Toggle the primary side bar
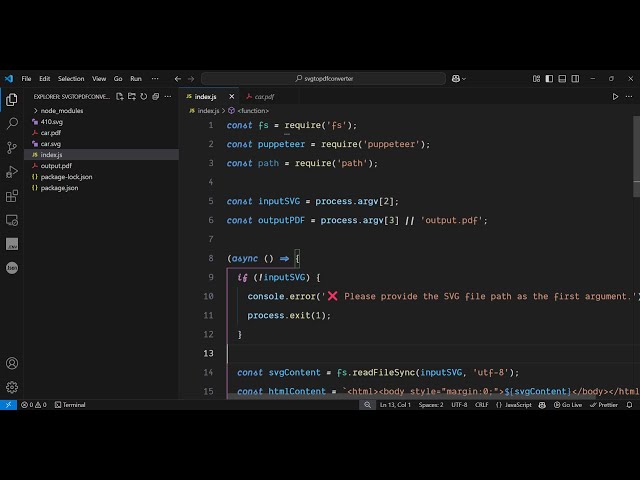640x480 pixels. pos(549,78)
